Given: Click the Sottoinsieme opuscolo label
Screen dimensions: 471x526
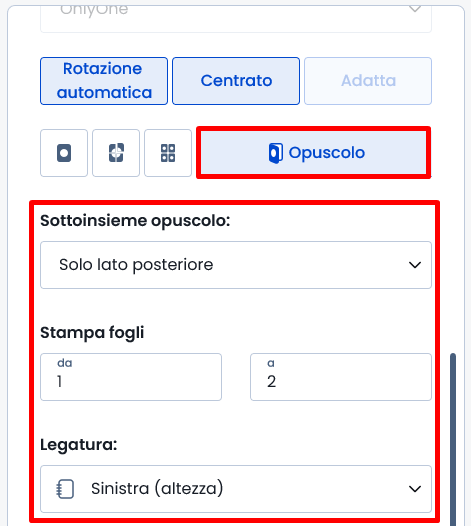Looking at the screenshot, I should [135, 221].
